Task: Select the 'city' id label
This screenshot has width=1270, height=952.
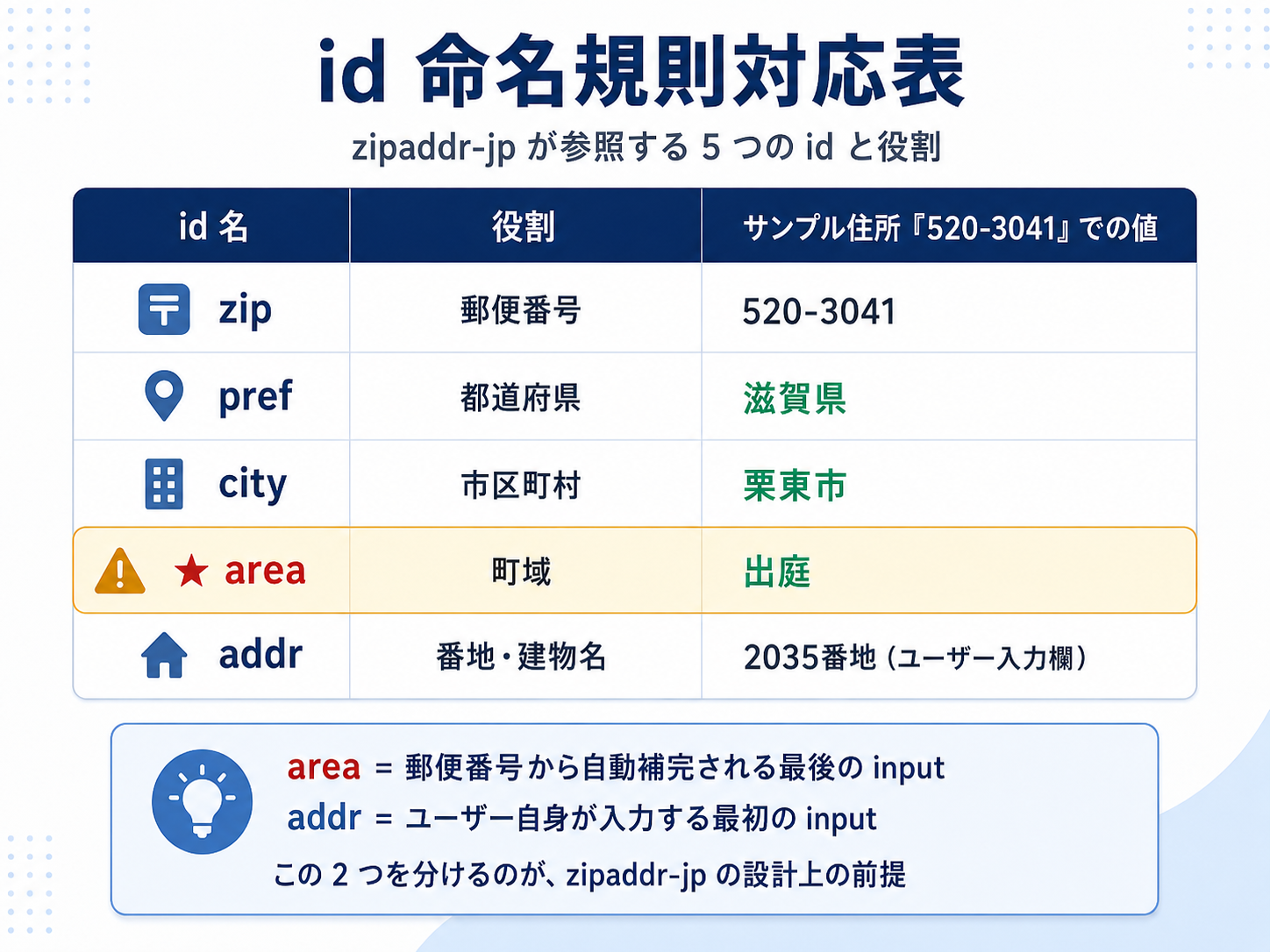Action: [x=253, y=485]
